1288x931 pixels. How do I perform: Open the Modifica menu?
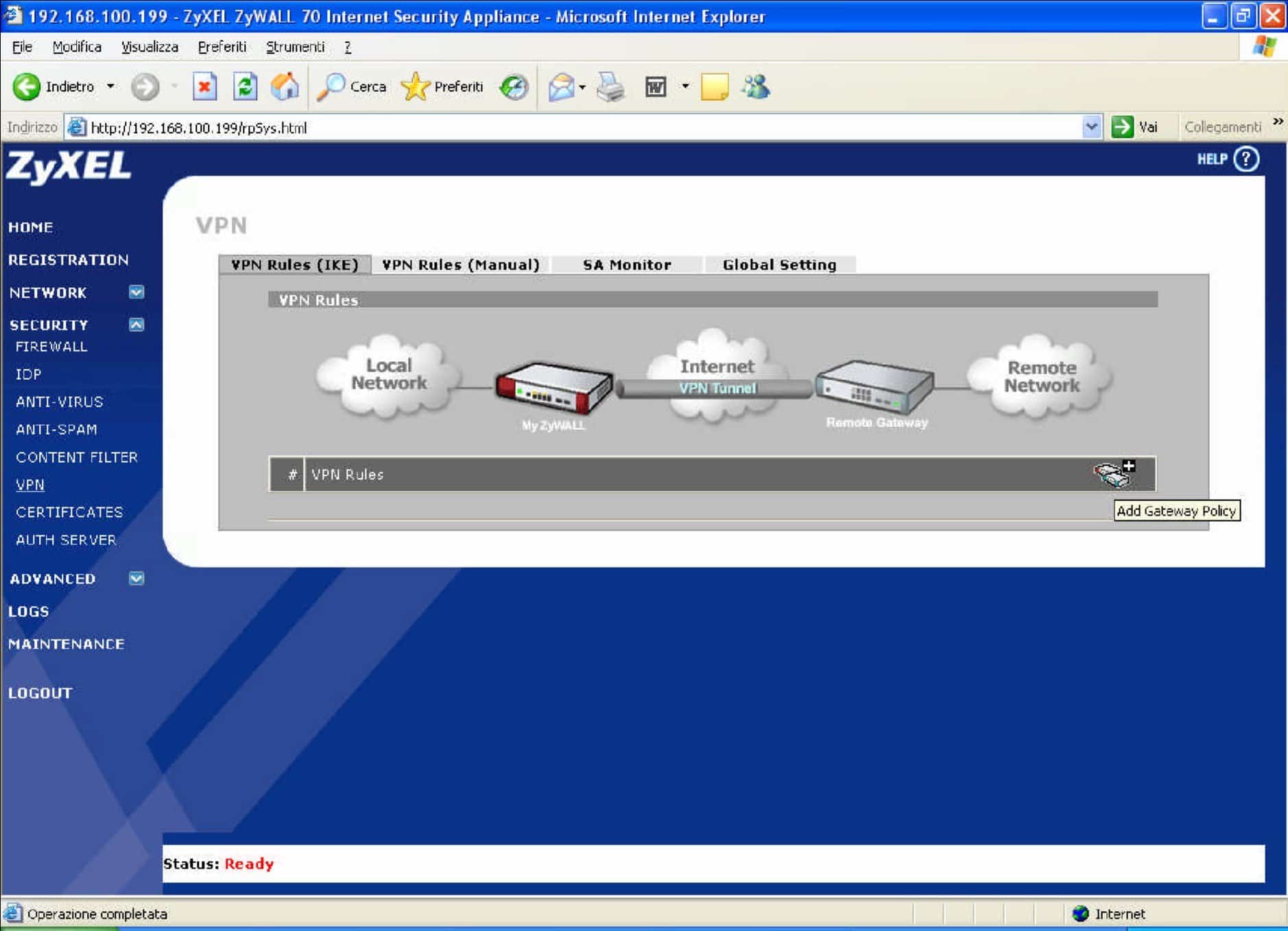pos(77,47)
